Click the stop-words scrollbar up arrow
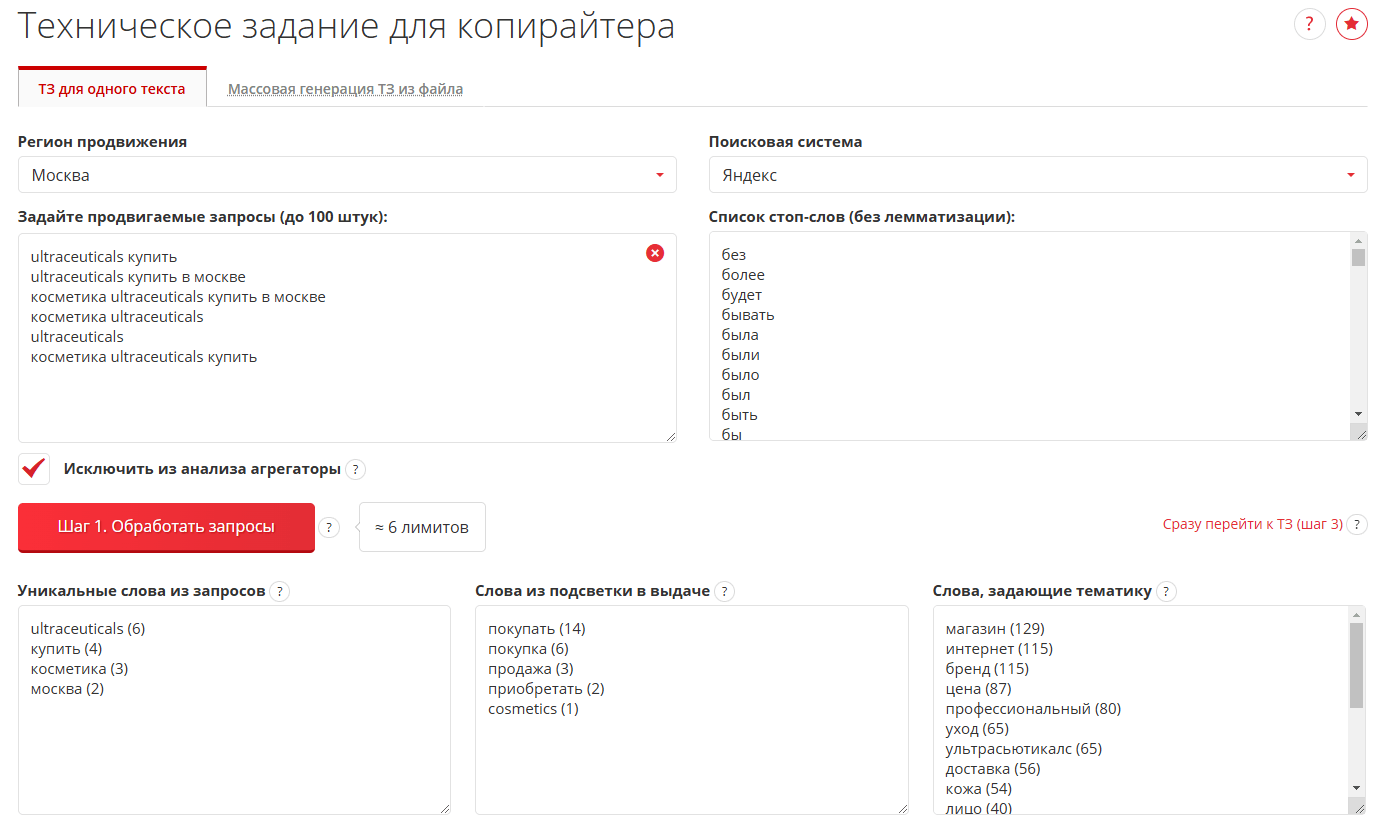Viewport: 1393px width, 824px height. 1358,240
